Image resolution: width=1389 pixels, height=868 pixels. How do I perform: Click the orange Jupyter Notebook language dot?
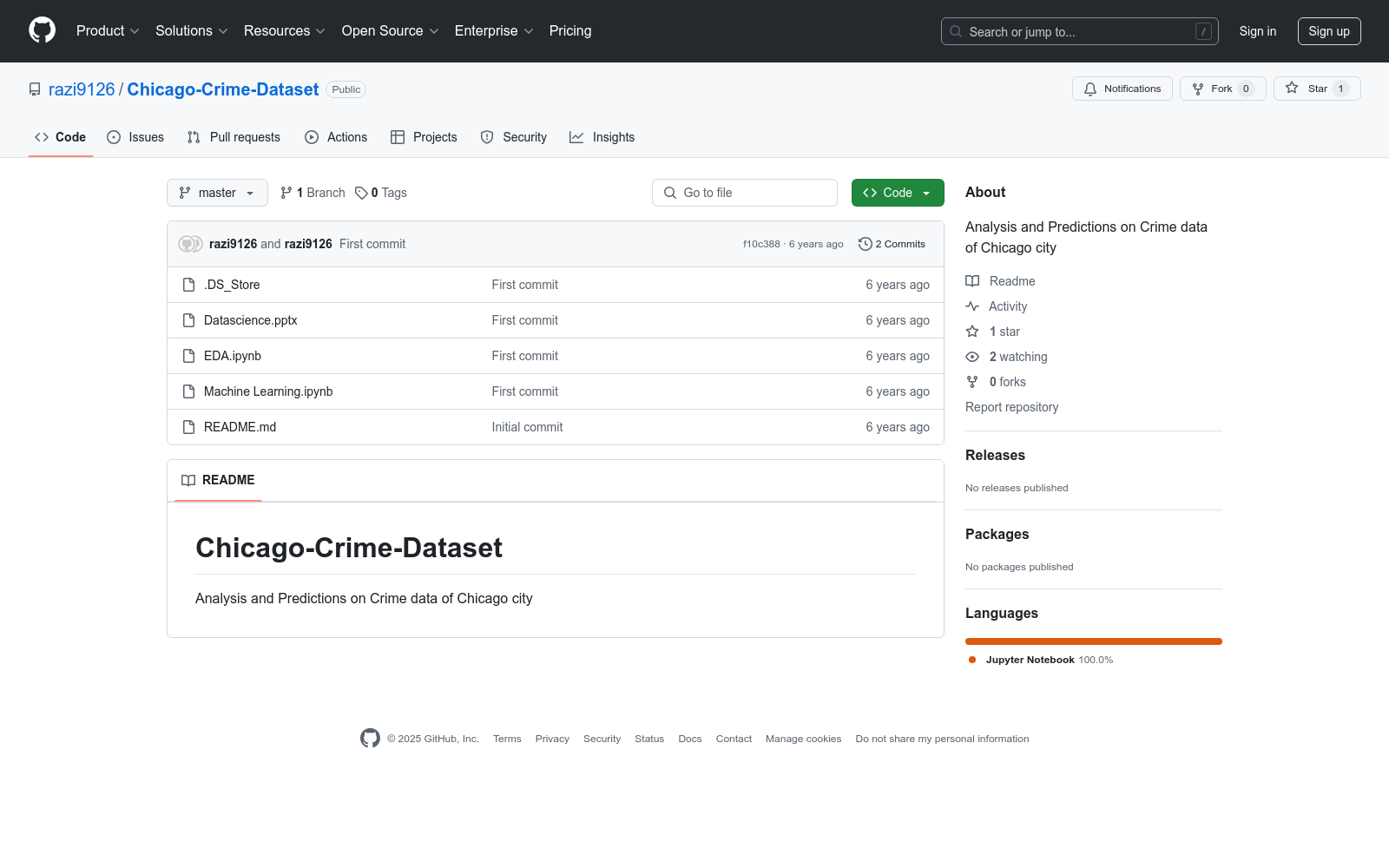pyautogui.click(x=972, y=660)
